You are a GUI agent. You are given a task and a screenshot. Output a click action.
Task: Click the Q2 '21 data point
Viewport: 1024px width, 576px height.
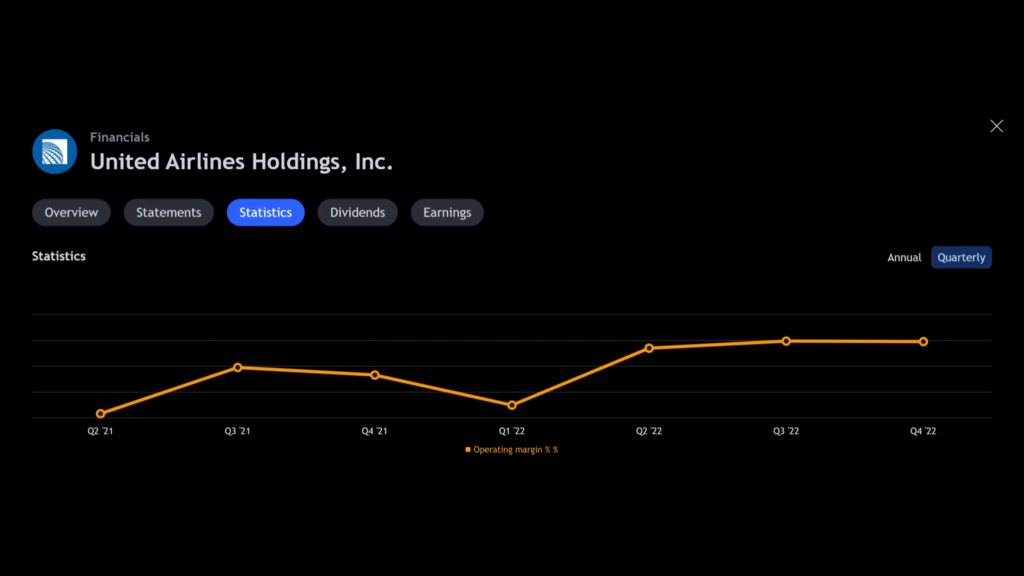tap(101, 413)
